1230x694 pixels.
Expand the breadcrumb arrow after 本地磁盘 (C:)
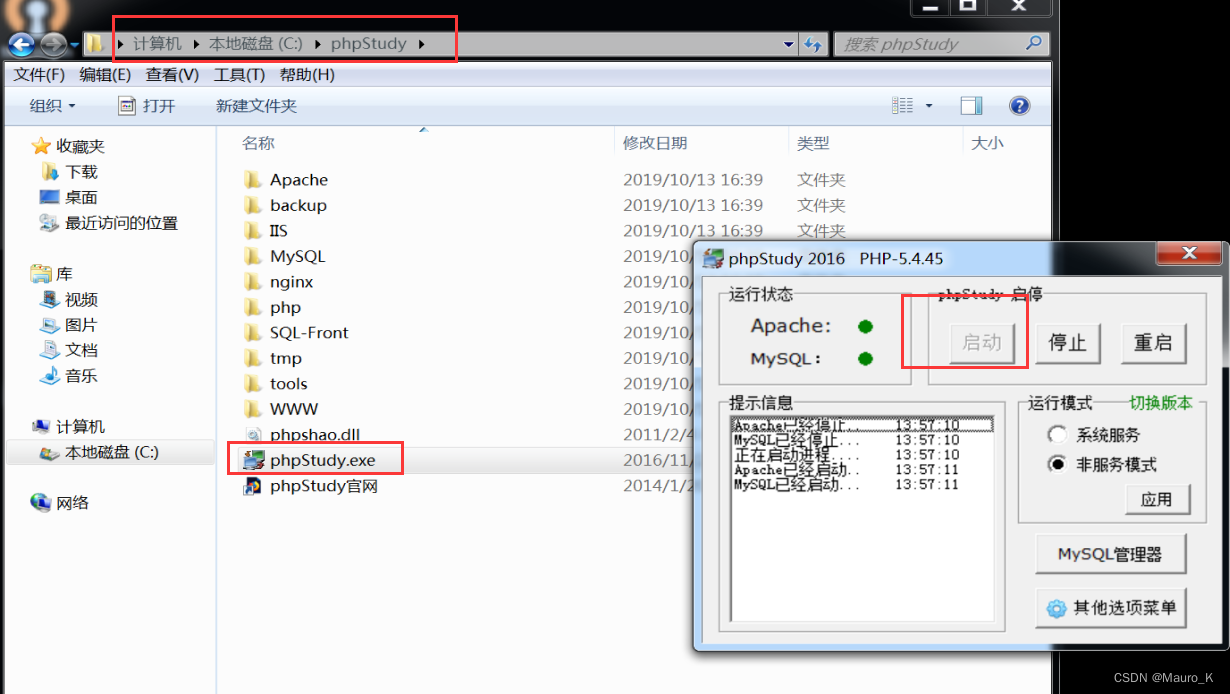pos(318,44)
